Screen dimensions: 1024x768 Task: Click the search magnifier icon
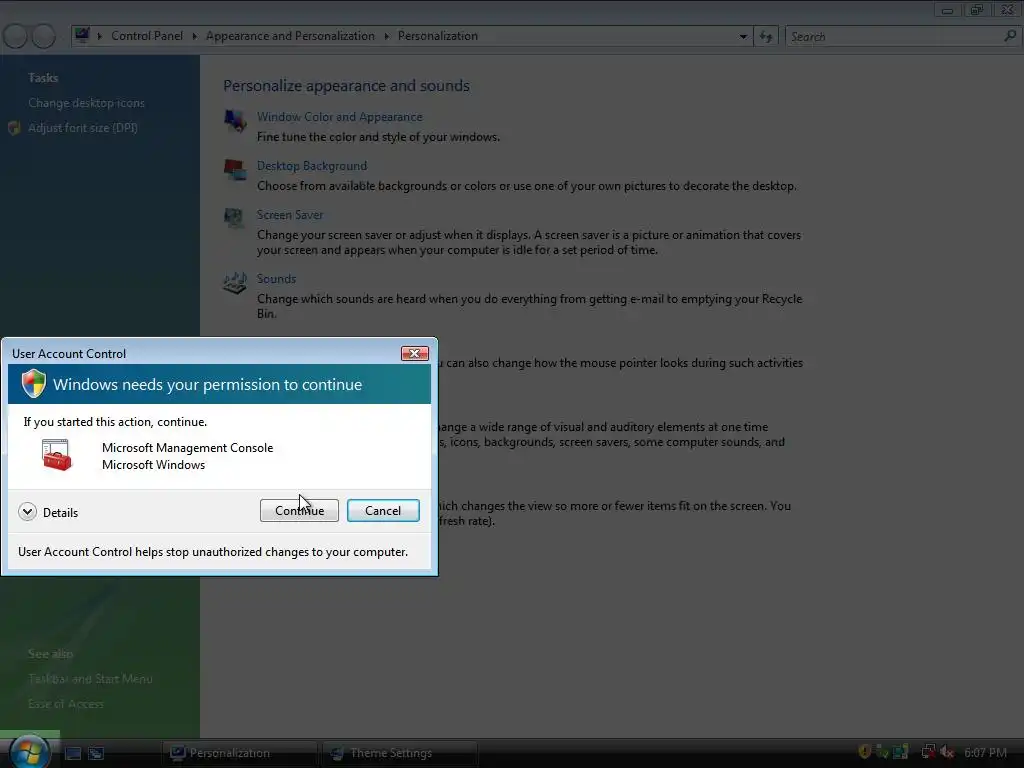click(x=1010, y=36)
